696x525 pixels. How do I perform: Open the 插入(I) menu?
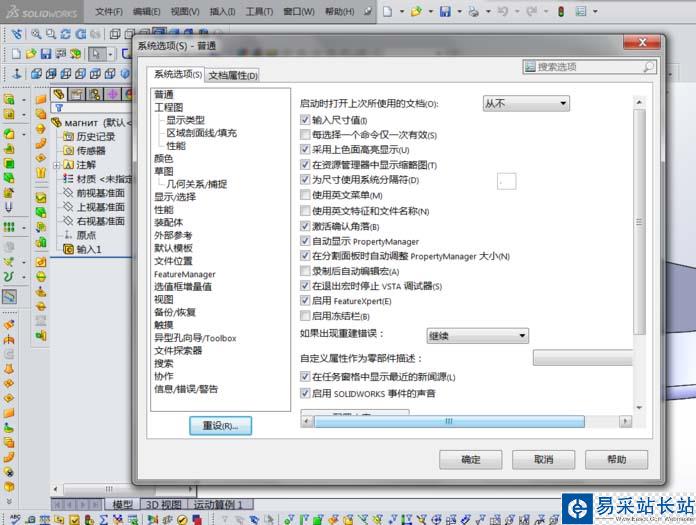pyautogui.click(x=222, y=12)
